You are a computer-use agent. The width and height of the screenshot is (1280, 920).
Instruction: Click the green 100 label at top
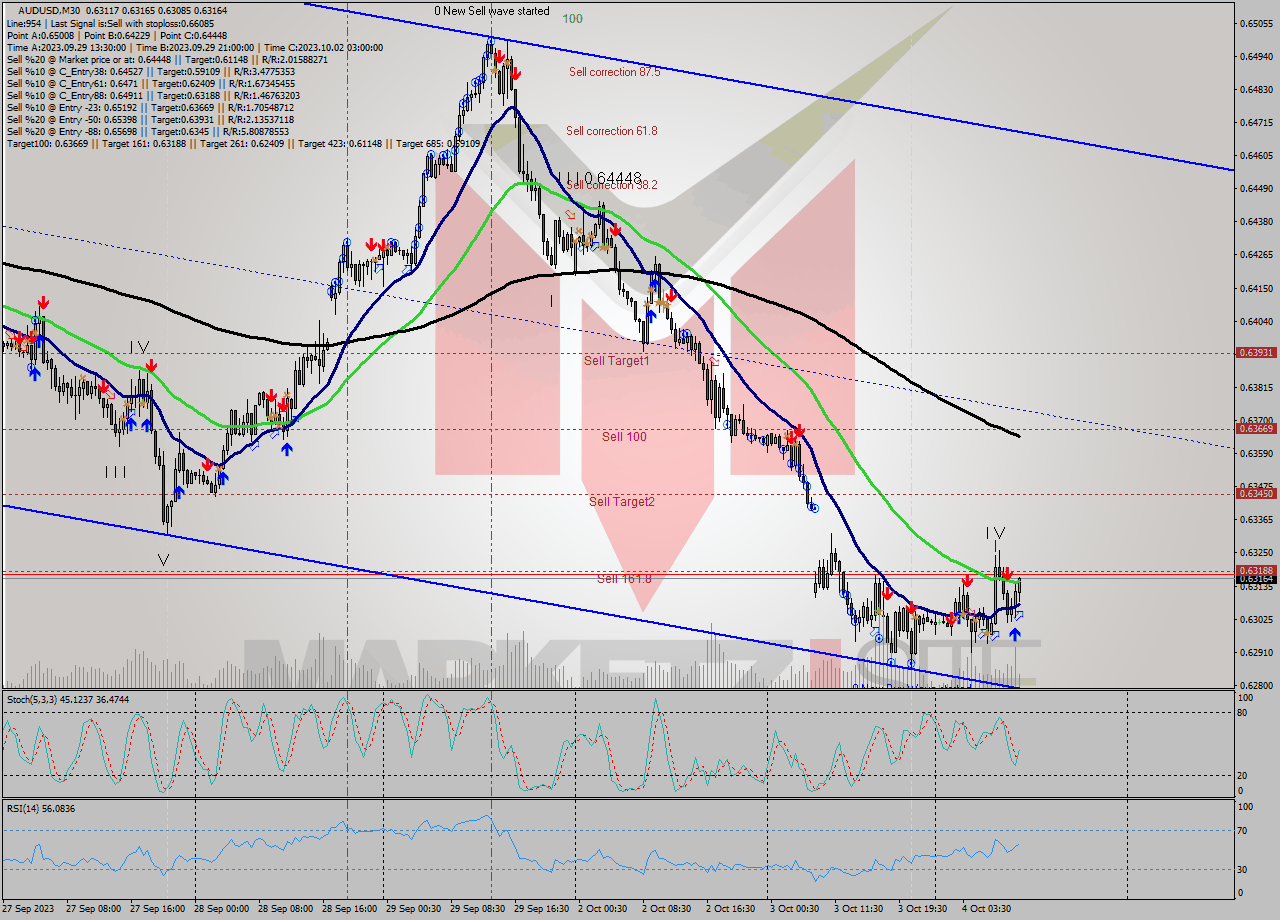pos(572,18)
